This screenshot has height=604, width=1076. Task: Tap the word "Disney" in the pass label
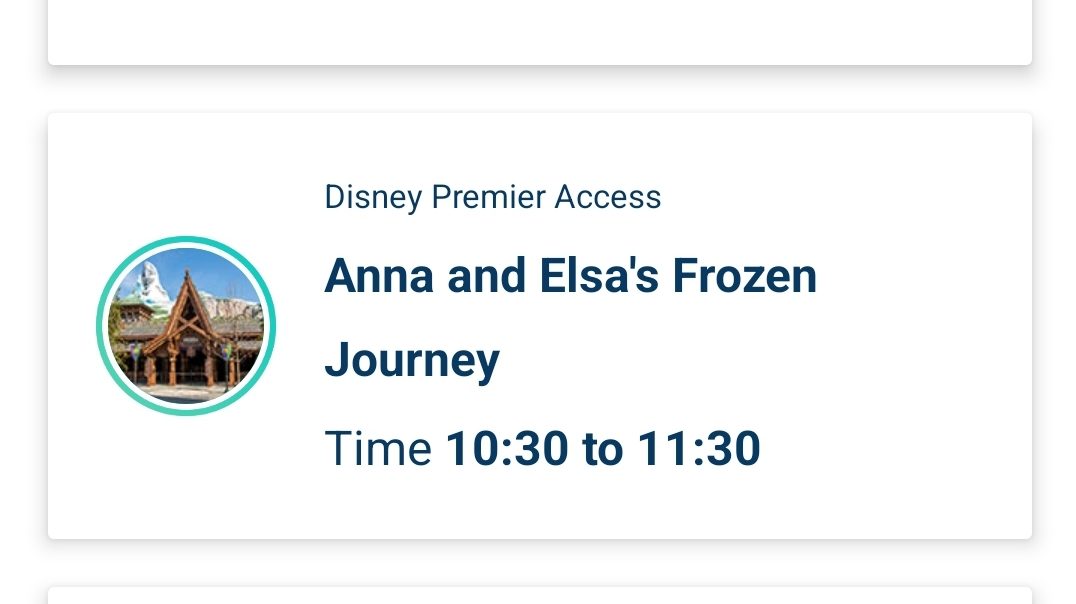[373, 197]
